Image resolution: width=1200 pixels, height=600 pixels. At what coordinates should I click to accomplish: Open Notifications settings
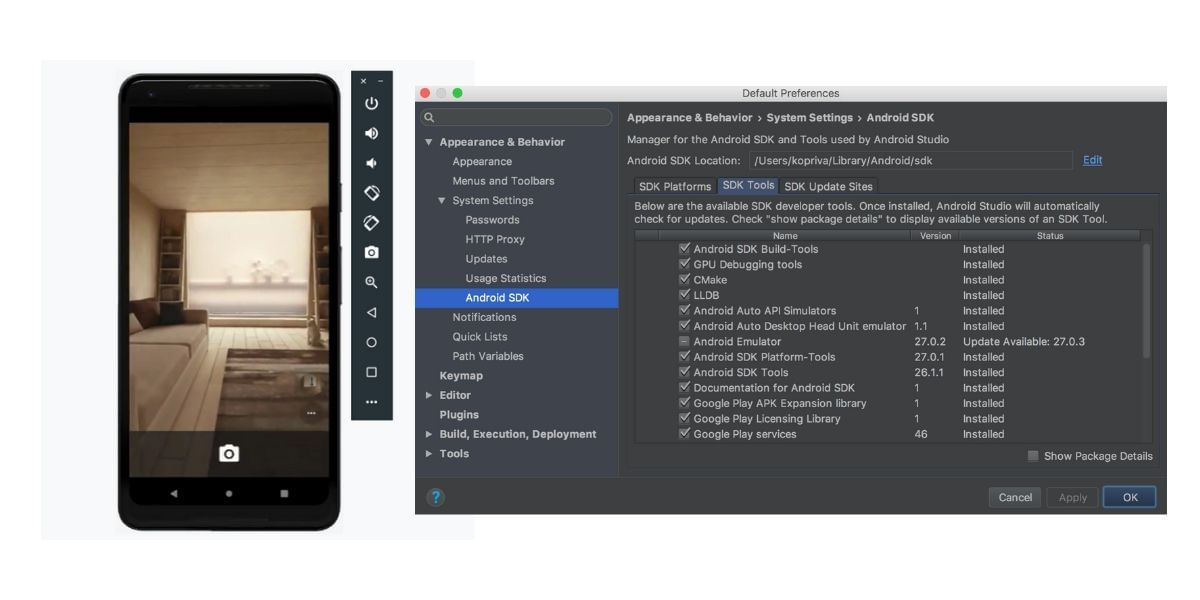(484, 318)
